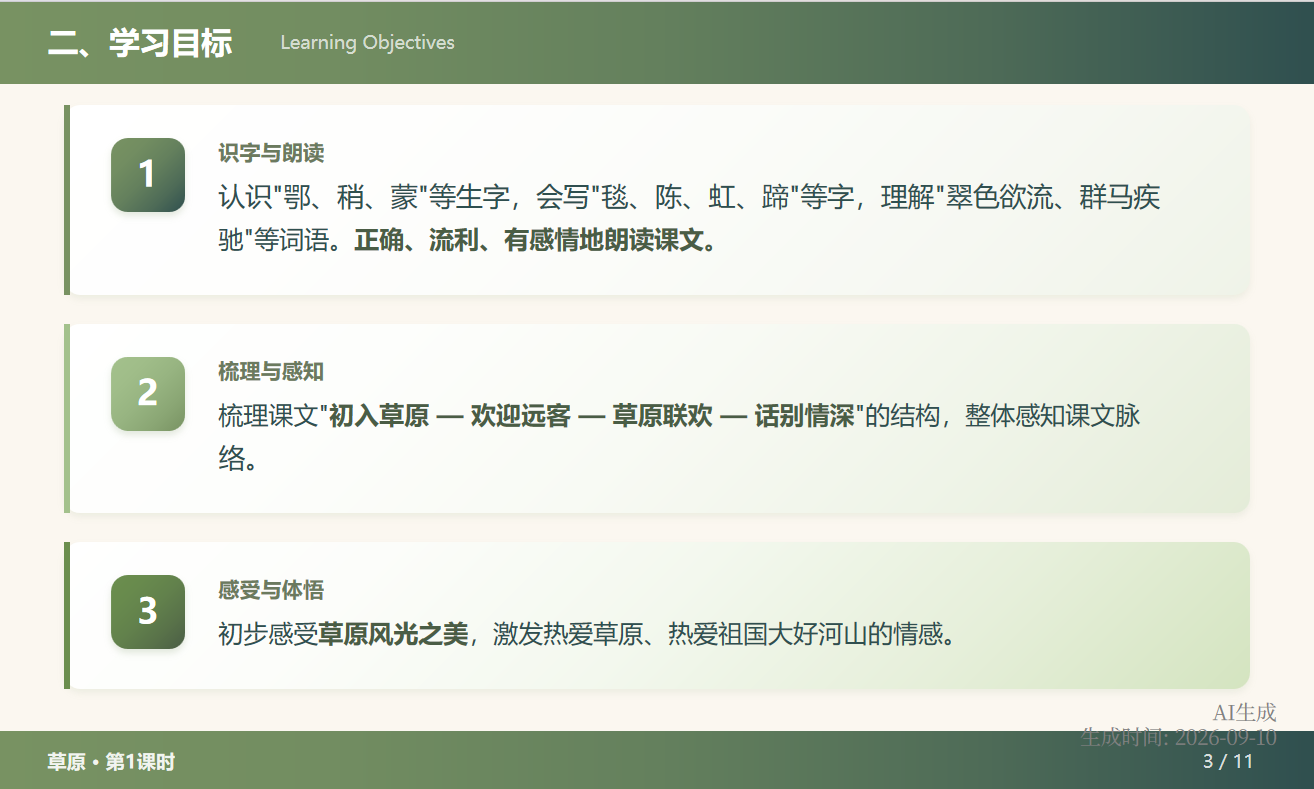The image size is (1314, 789).
Task: Click the number 2 badge icon
Action: coord(148,394)
